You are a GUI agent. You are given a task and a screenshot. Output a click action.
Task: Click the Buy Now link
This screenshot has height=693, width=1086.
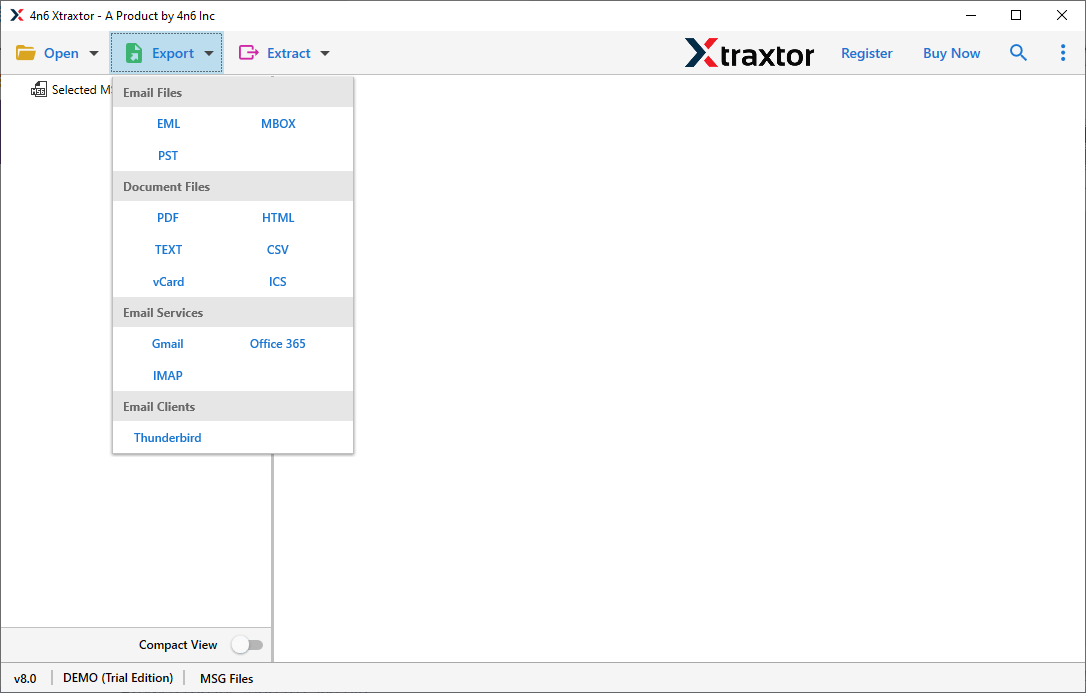click(951, 53)
